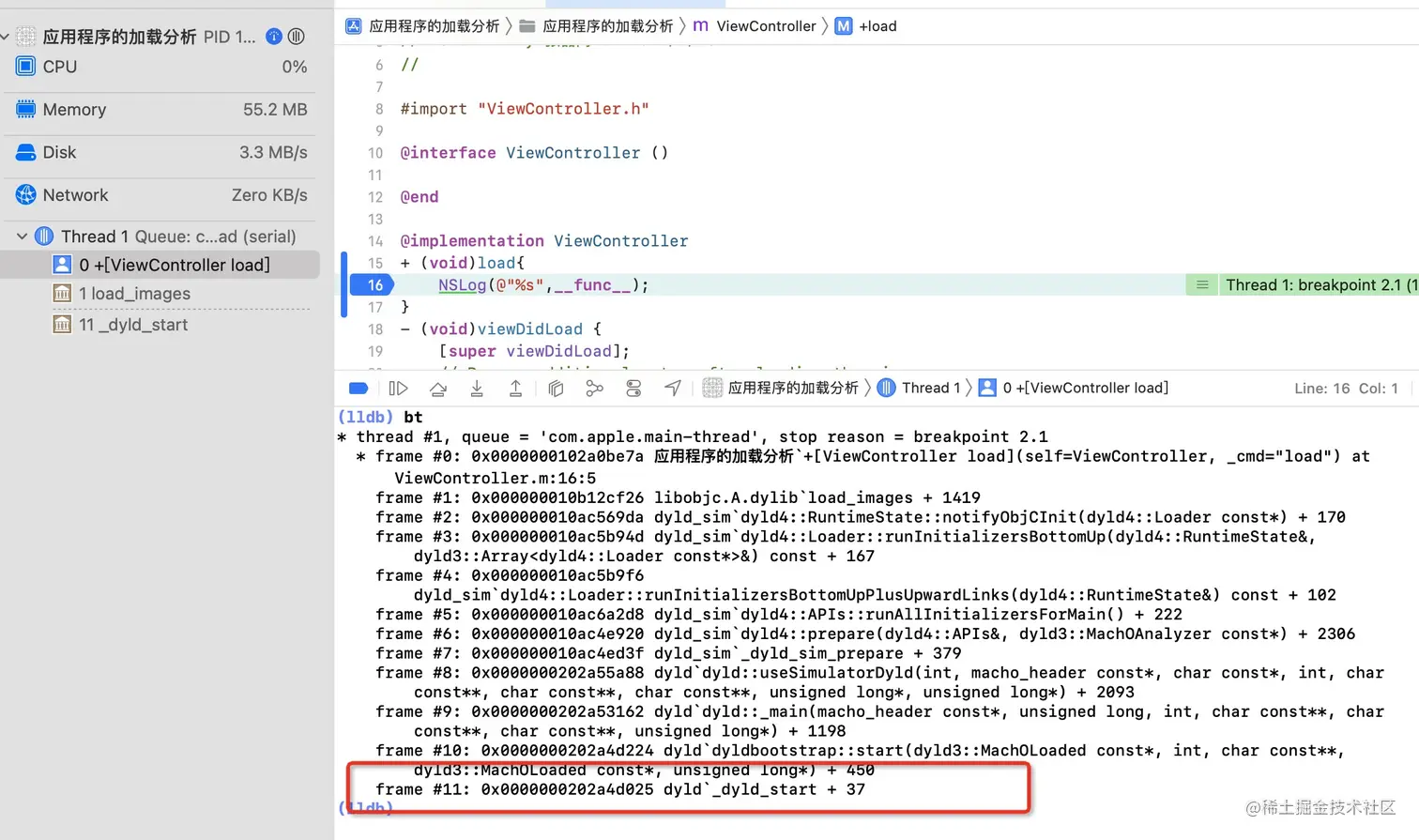Click the Continue program execution button
The image size is (1419, 840).
tap(398, 389)
